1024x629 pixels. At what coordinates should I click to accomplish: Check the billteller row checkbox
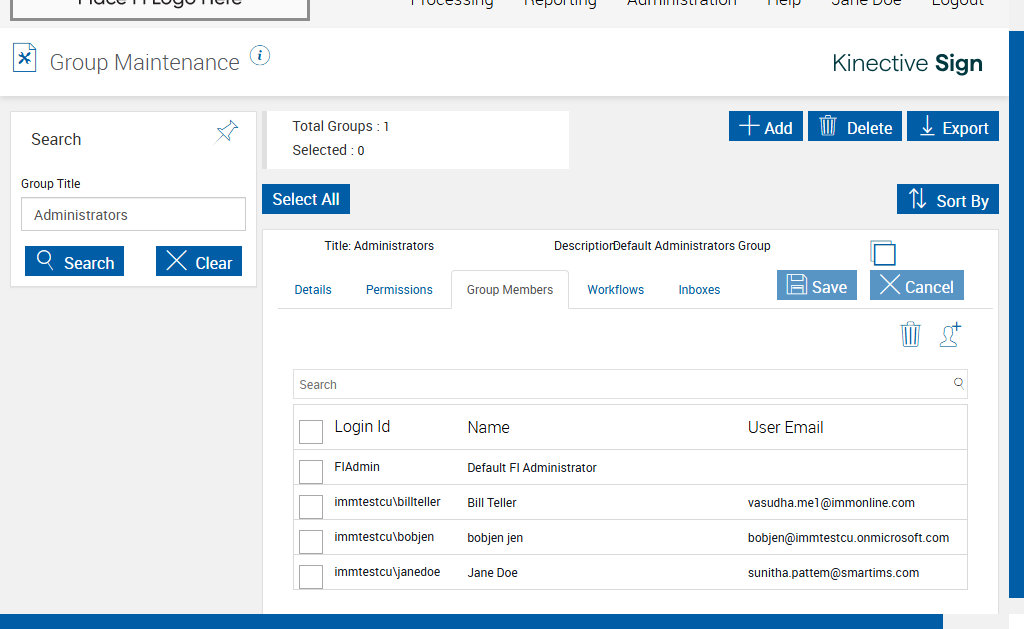pos(311,507)
